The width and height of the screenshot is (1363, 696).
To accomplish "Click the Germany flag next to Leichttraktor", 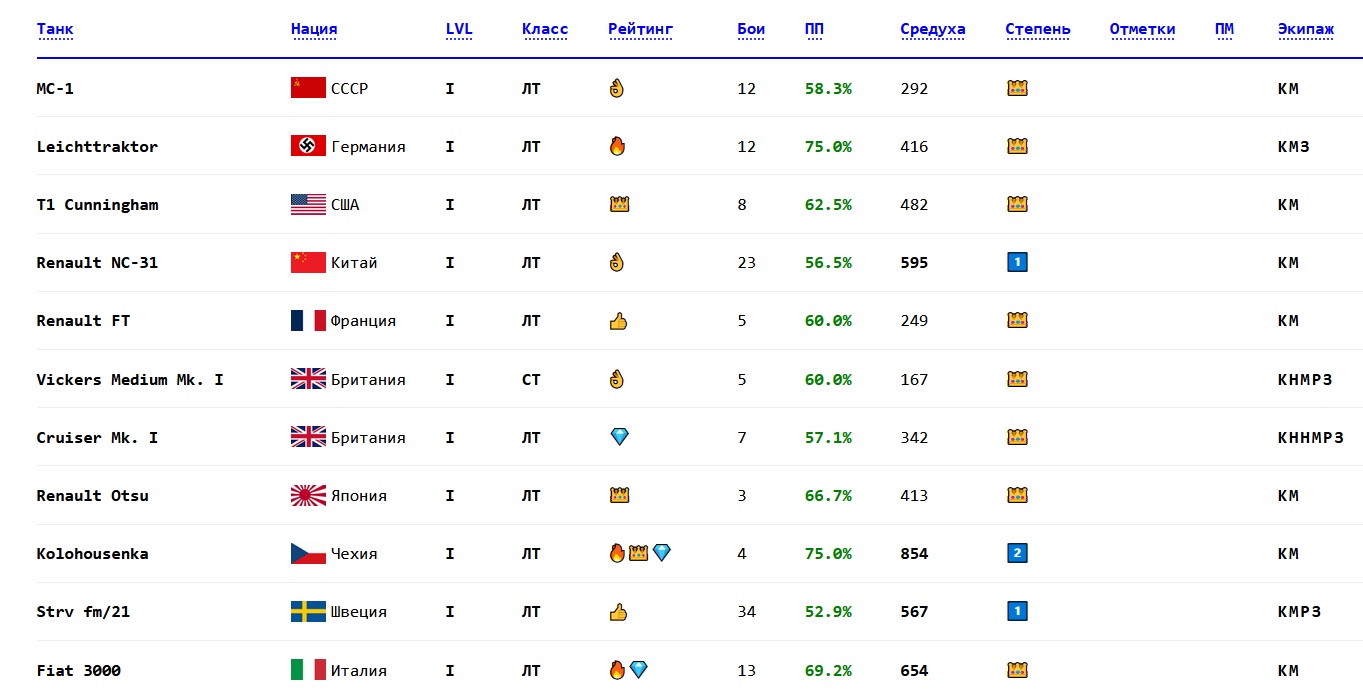I will [x=308, y=146].
